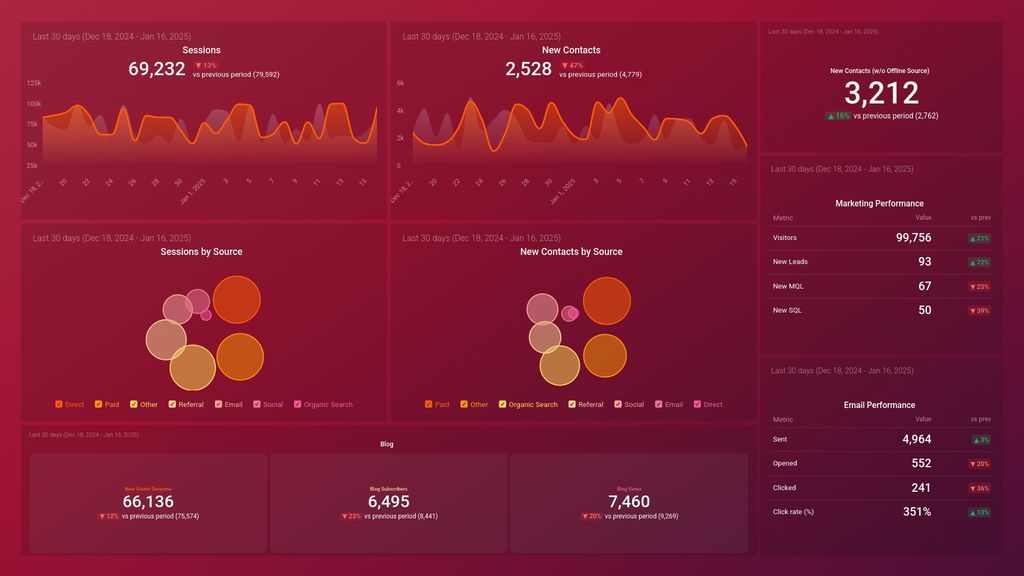The height and width of the screenshot is (576, 1024).
Task: Click the 125k label on Sessions chart axis
Action: (x=34, y=83)
